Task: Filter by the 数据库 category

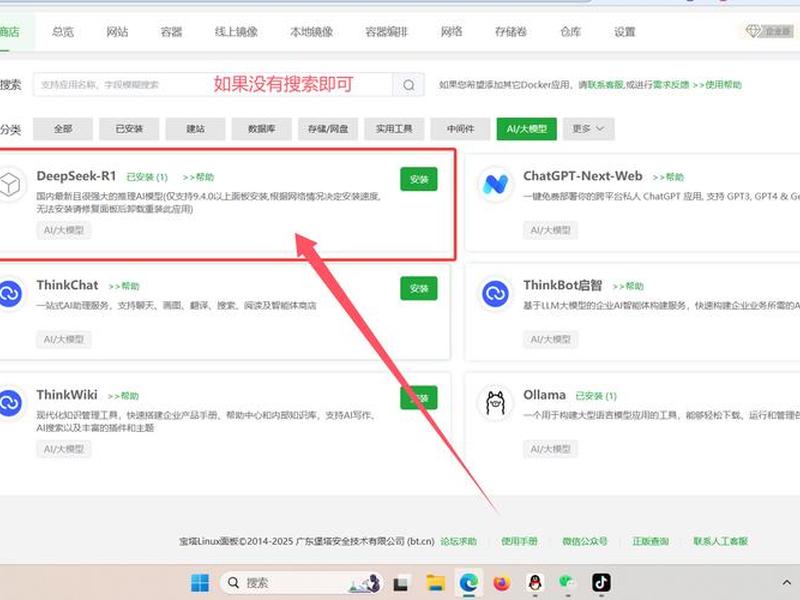Action: [262, 129]
